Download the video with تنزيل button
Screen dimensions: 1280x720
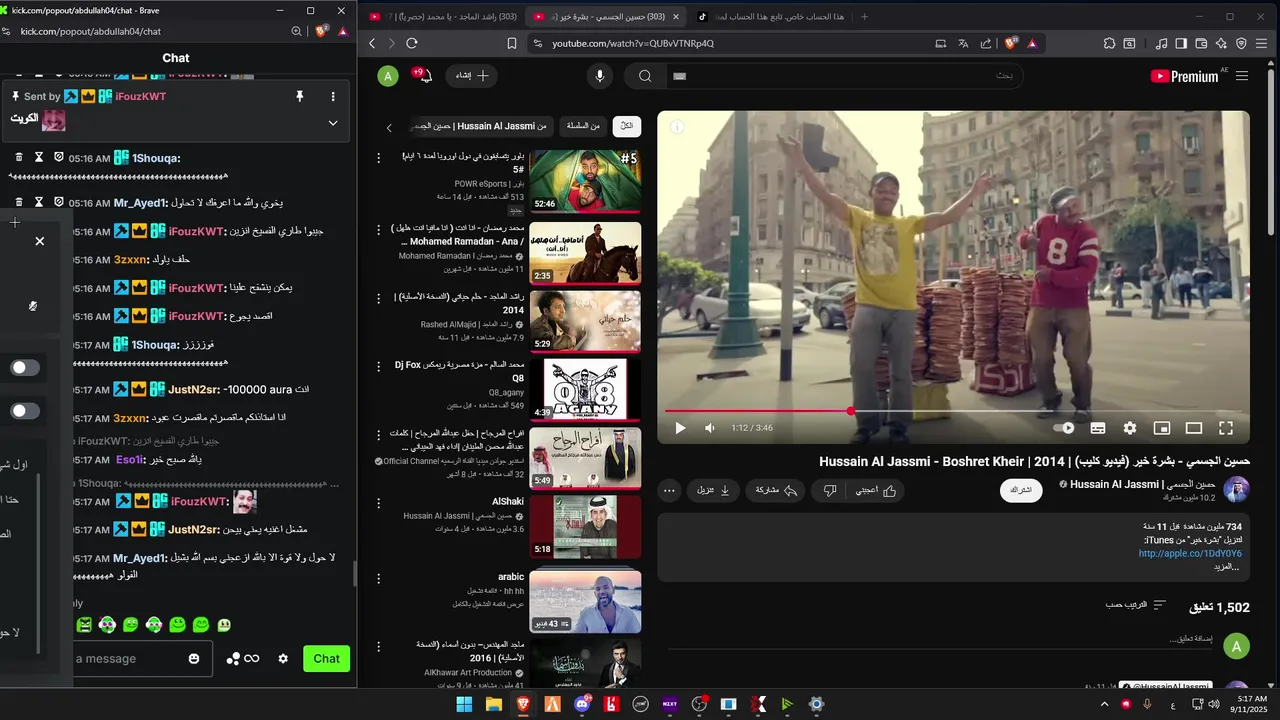click(x=714, y=490)
